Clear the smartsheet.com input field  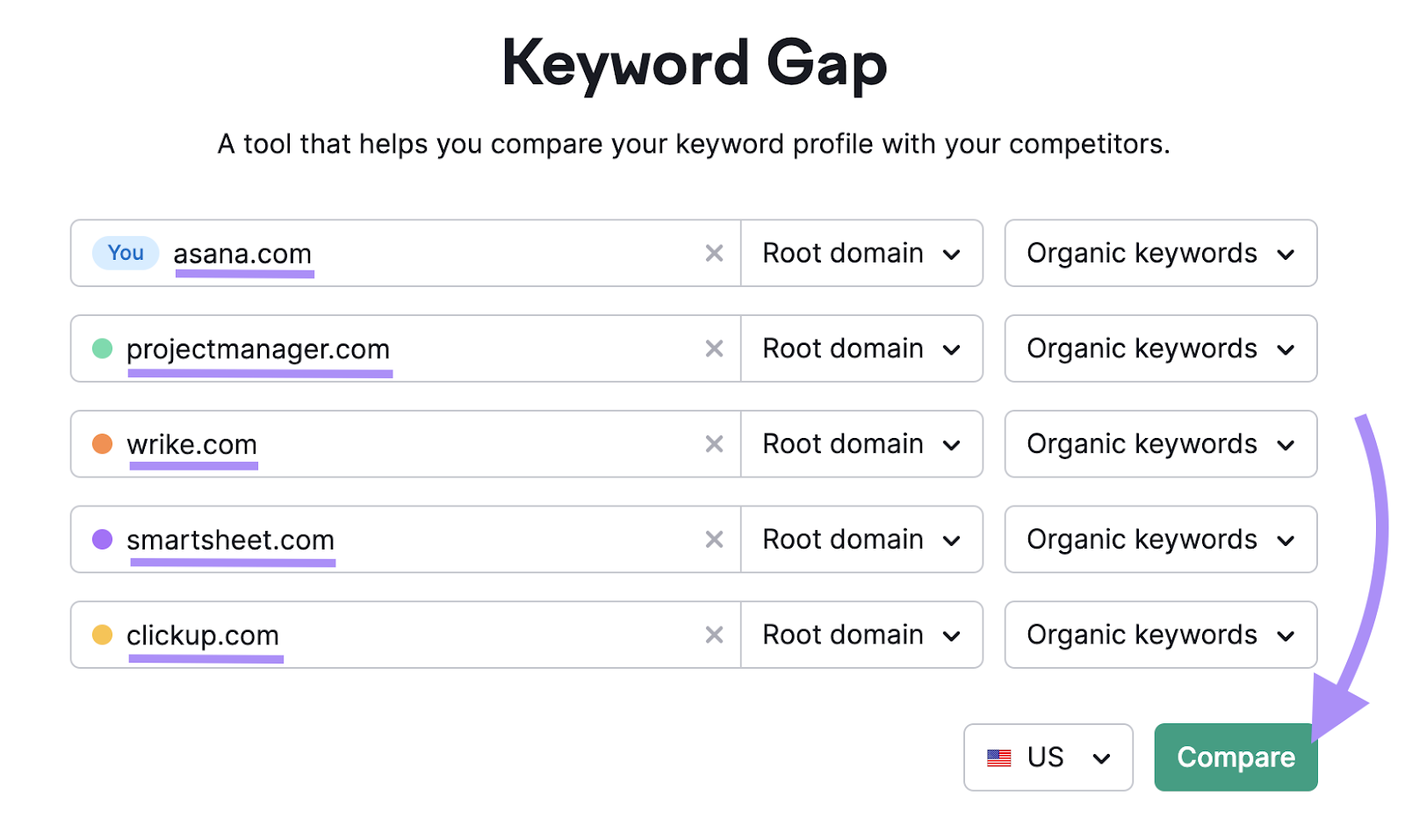(714, 539)
